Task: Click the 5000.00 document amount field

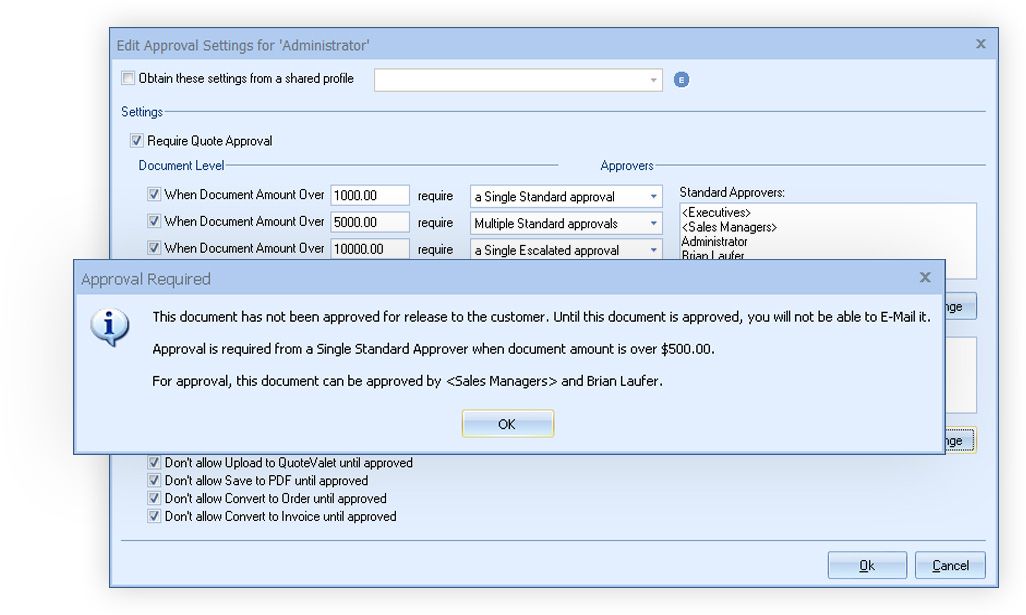Action: pos(369,222)
